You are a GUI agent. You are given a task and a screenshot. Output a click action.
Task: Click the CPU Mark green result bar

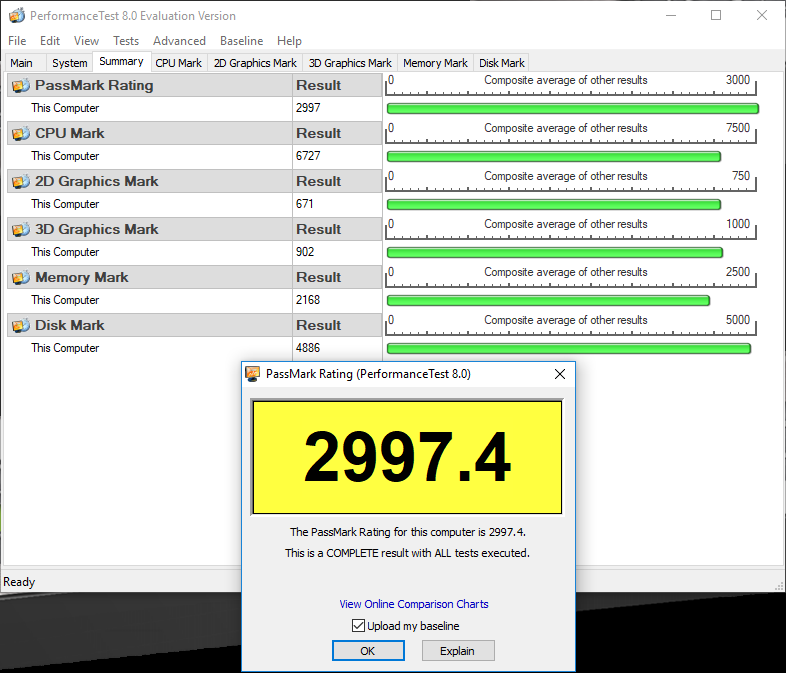click(x=553, y=157)
